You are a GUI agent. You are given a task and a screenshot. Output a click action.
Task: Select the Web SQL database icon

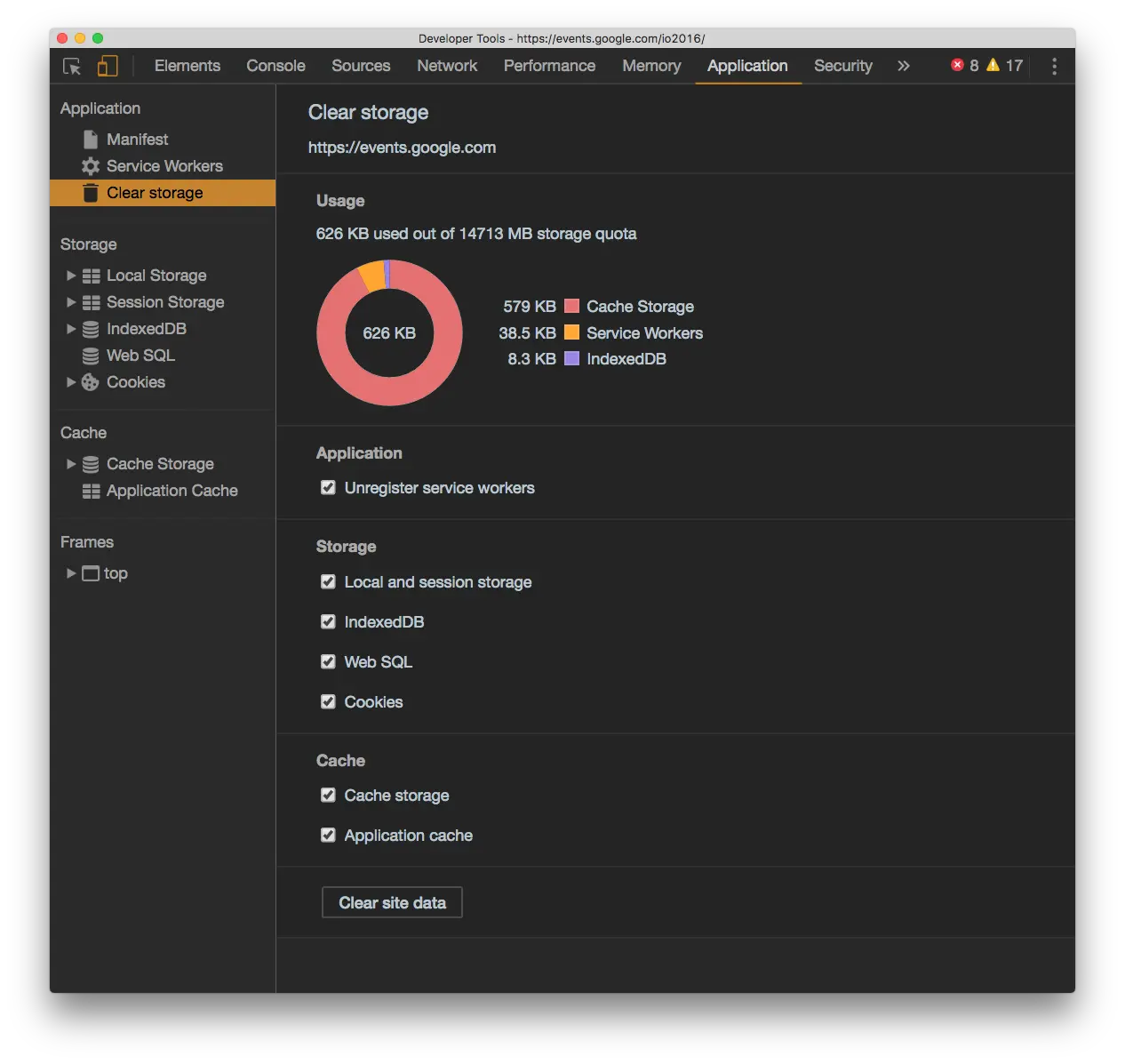coord(91,356)
